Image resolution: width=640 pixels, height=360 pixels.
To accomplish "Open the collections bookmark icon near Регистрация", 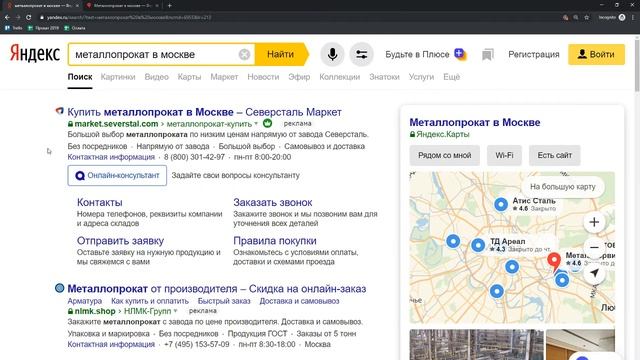I will [487, 55].
